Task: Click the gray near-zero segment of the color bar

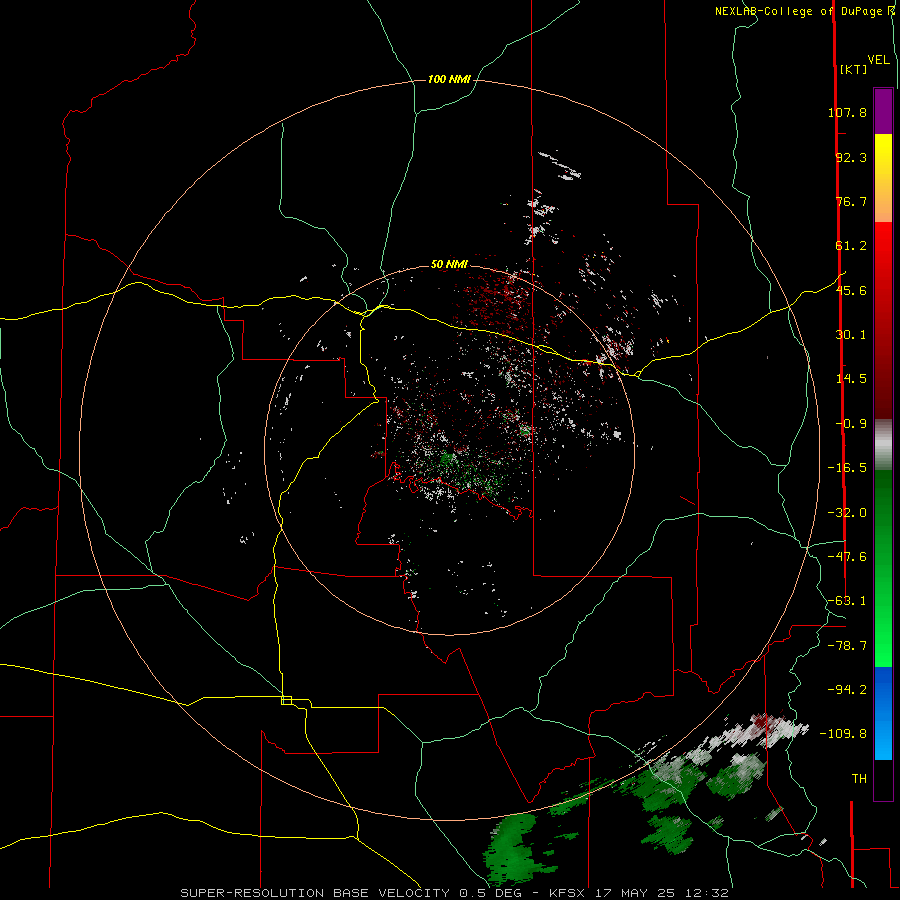Action: click(883, 445)
